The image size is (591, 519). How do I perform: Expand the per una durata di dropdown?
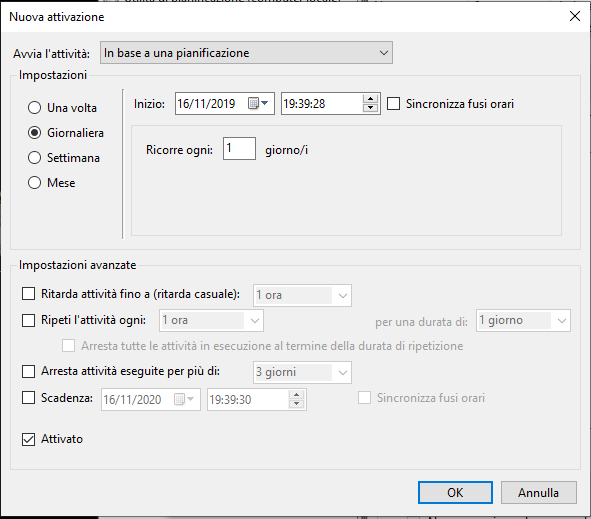tap(523, 321)
